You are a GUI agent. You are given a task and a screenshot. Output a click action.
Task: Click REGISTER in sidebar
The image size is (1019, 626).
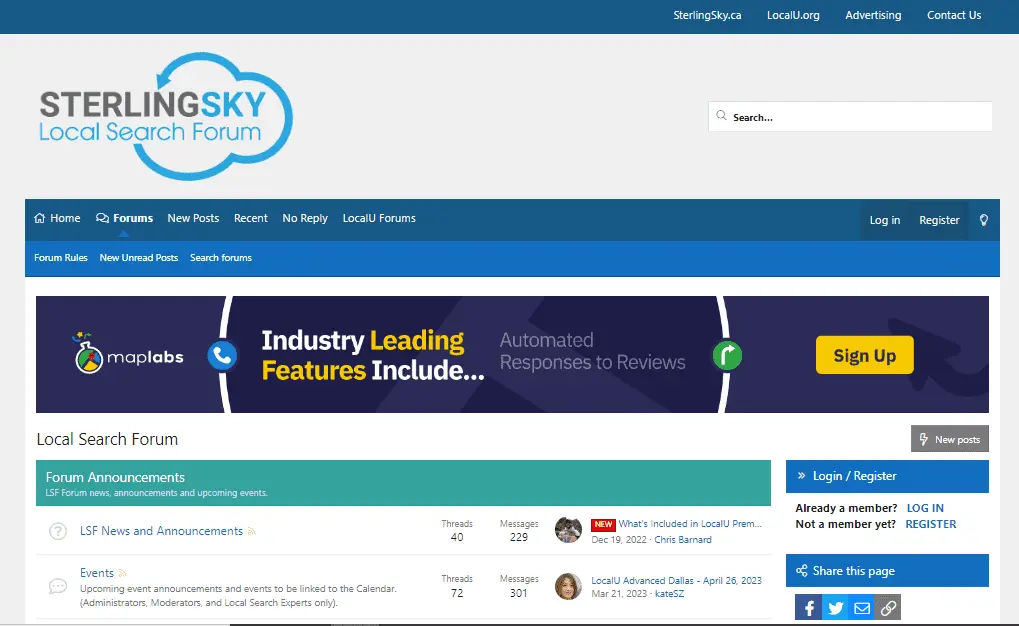931,524
